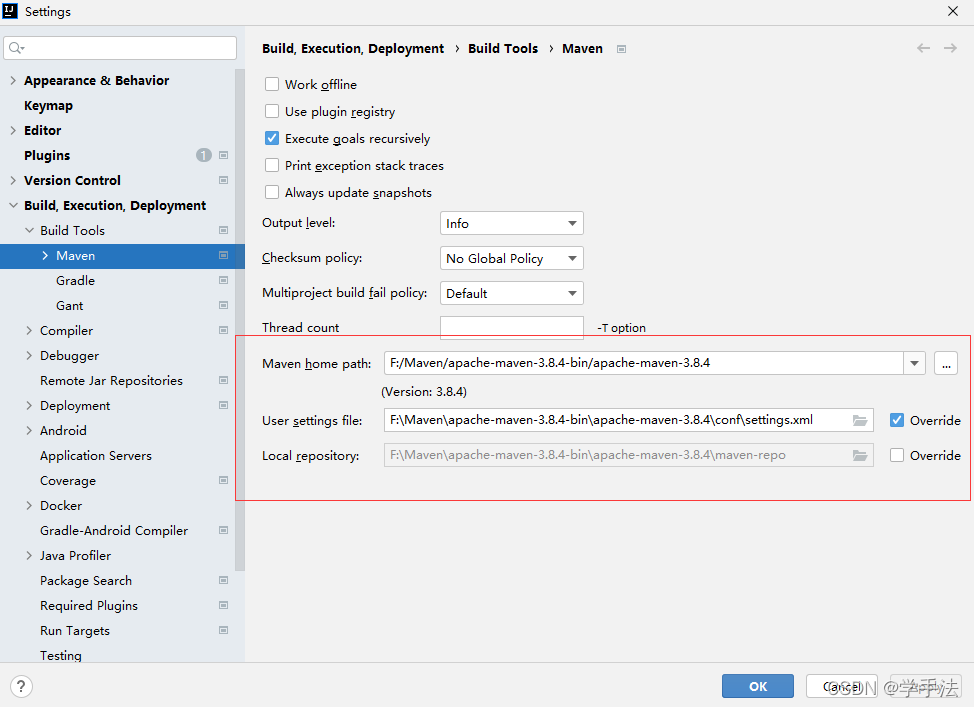
Task: Enable Print exception stack traces
Action: pos(272,165)
